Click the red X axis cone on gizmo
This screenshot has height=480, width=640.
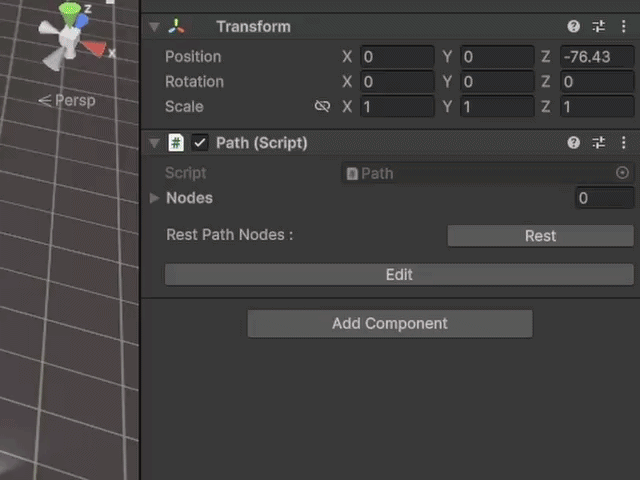coord(95,48)
